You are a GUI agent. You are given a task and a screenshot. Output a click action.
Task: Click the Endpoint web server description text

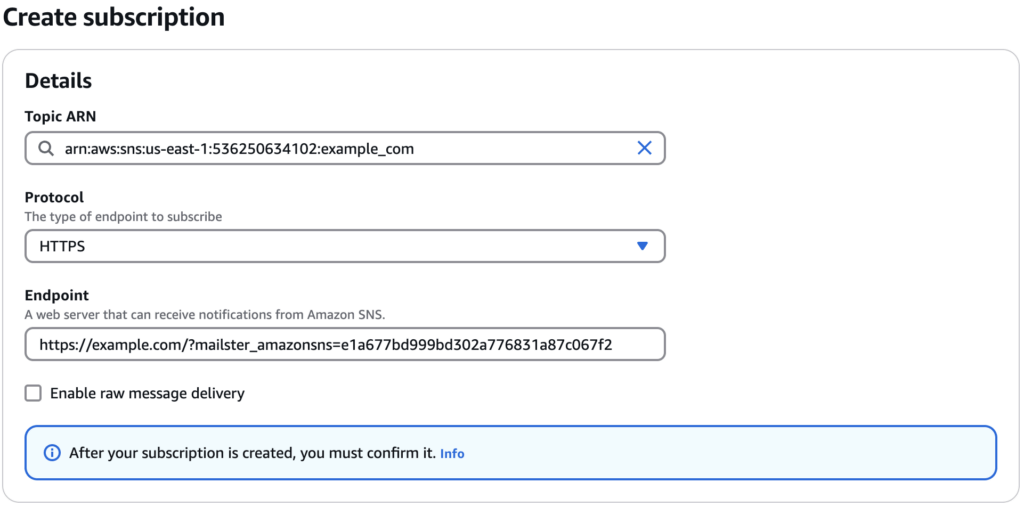[204, 314]
